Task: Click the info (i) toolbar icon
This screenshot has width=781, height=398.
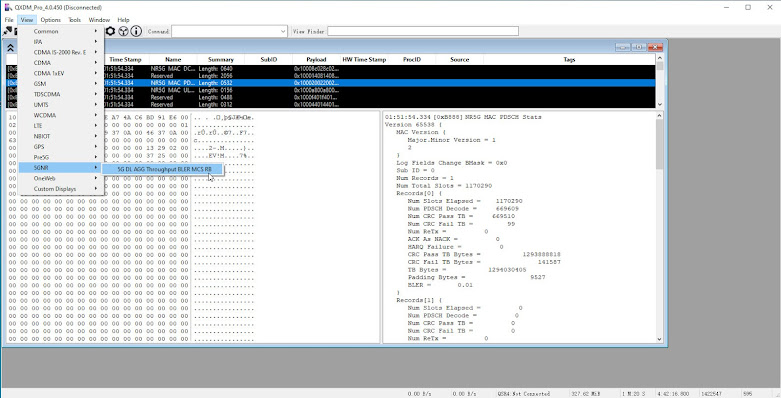Action: pyautogui.click(x=136, y=31)
